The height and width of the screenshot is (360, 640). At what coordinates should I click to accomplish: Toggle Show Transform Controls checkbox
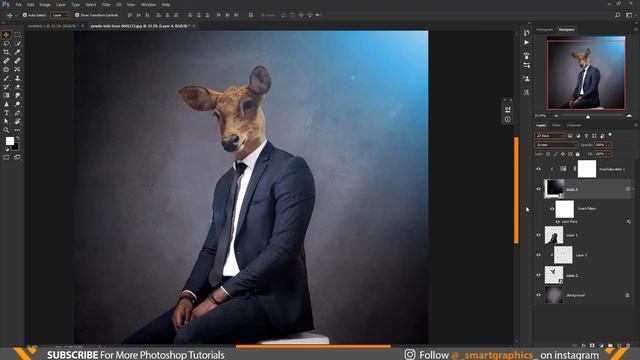pos(77,15)
